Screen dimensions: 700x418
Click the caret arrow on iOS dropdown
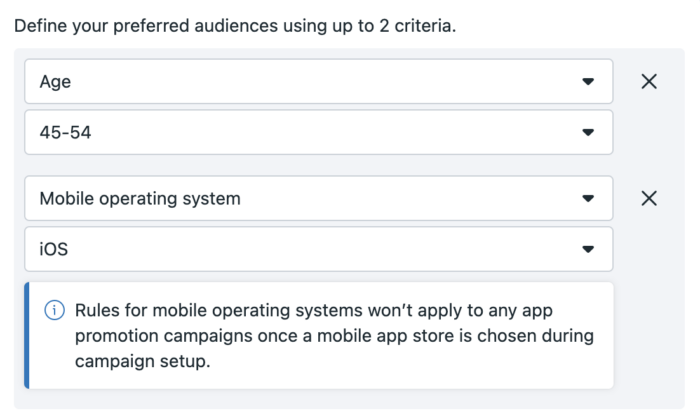click(588, 249)
